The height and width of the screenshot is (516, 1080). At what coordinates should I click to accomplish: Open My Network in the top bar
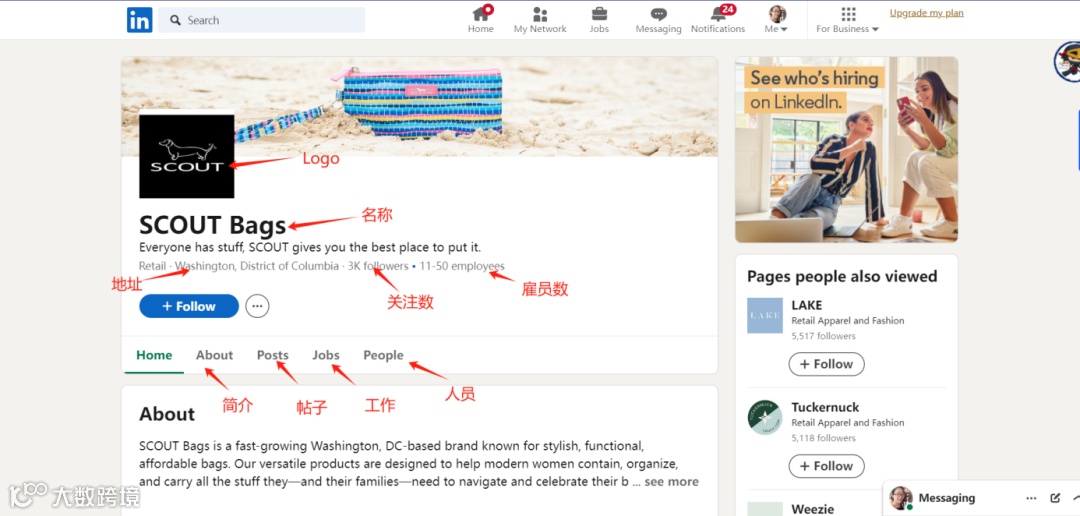540,19
